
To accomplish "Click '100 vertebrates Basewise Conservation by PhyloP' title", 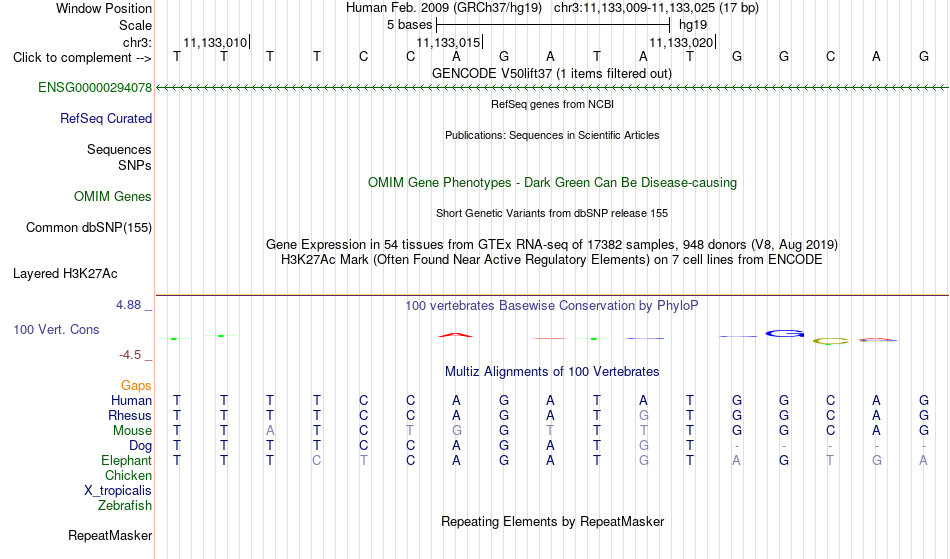I will click(552, 305).
